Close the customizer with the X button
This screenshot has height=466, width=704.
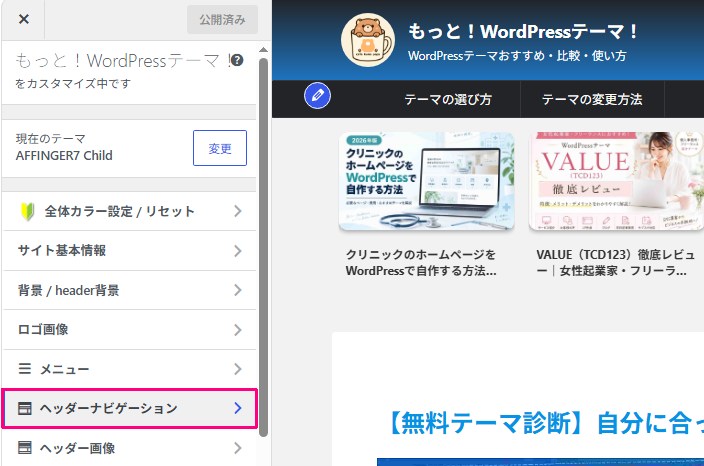tap(24, 19)
